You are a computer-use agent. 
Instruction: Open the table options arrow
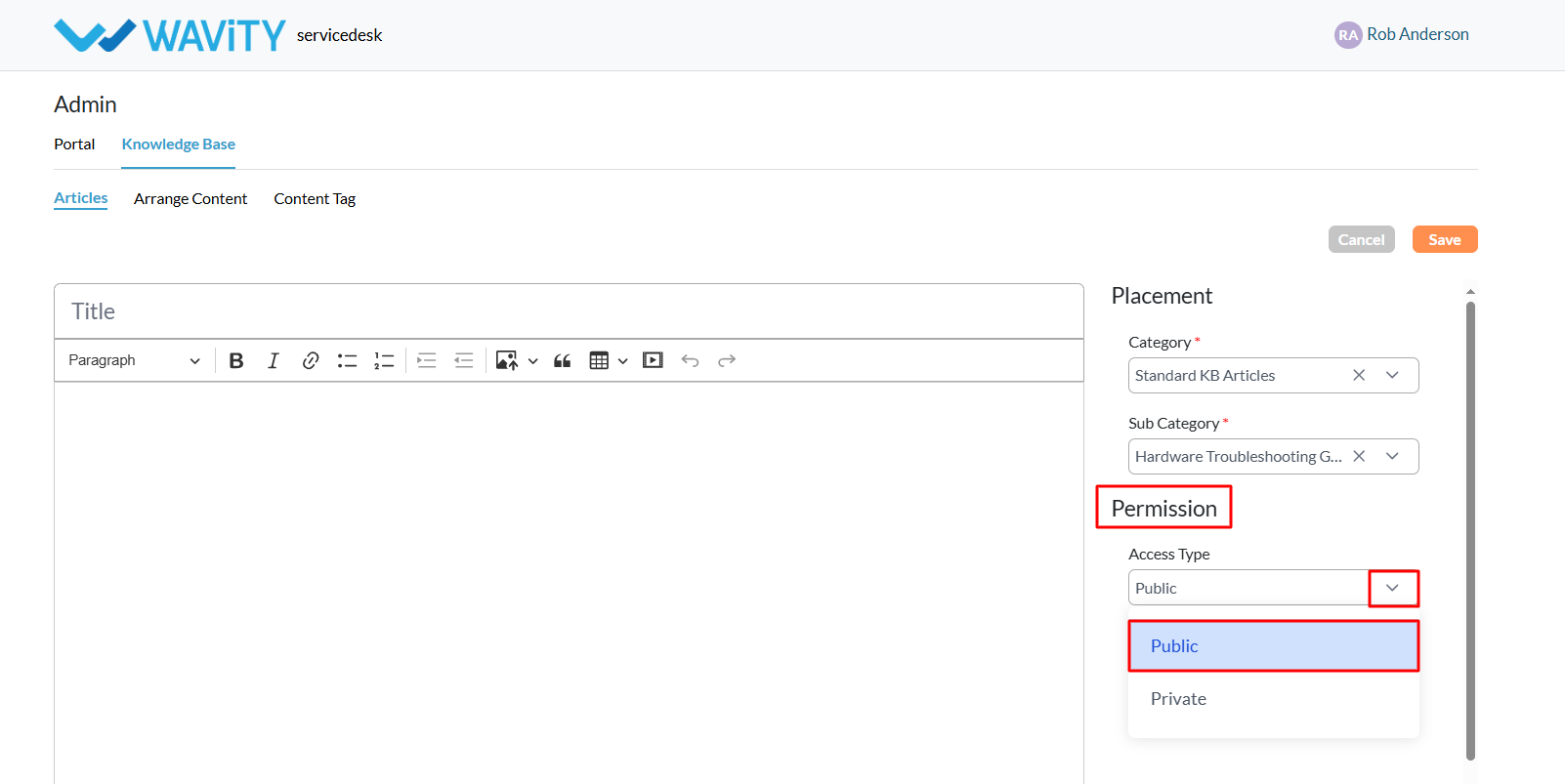(622, 360)
